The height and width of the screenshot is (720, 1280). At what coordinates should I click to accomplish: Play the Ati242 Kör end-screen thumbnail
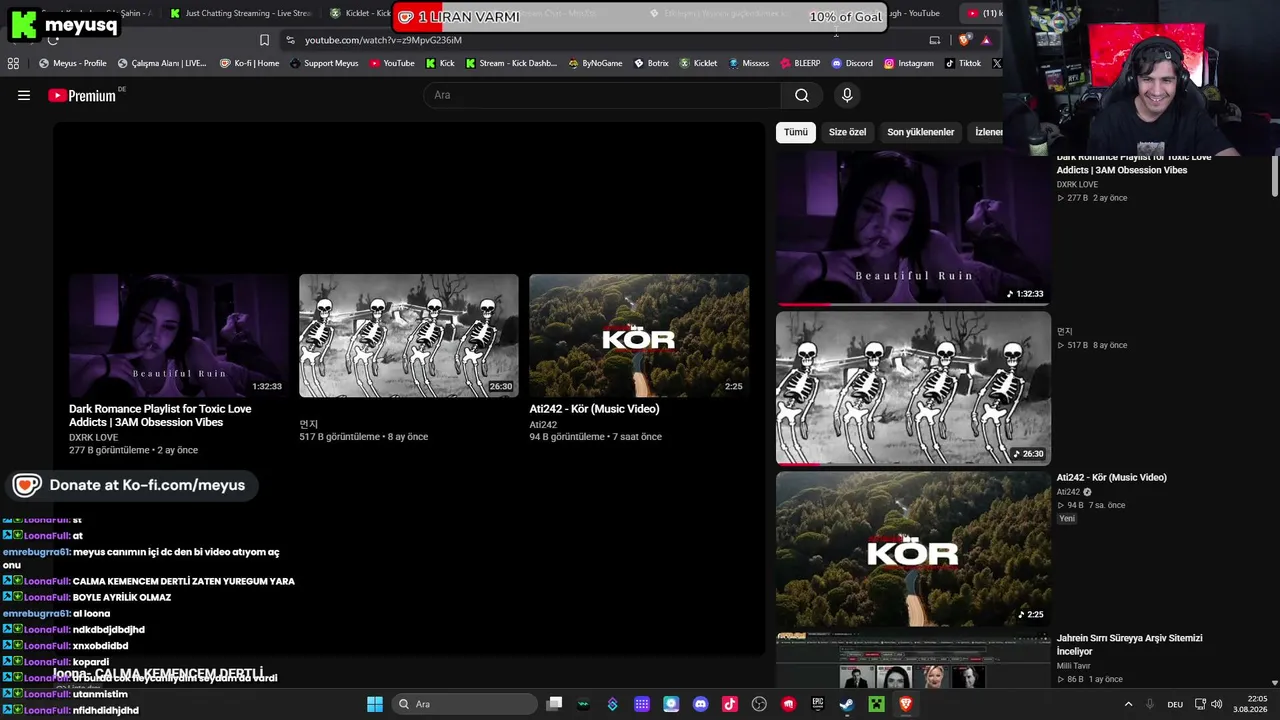point(639,336)
